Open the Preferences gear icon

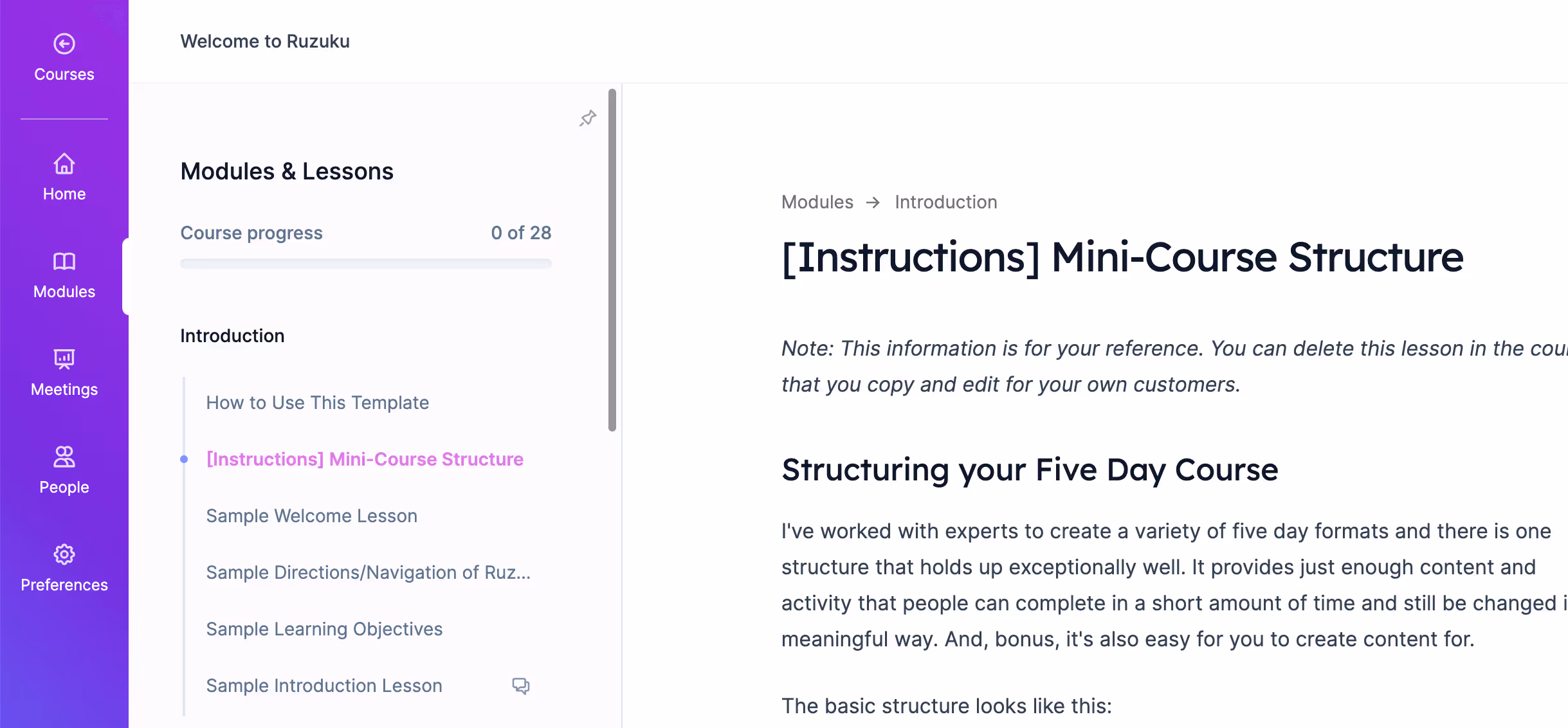point(64,554)
